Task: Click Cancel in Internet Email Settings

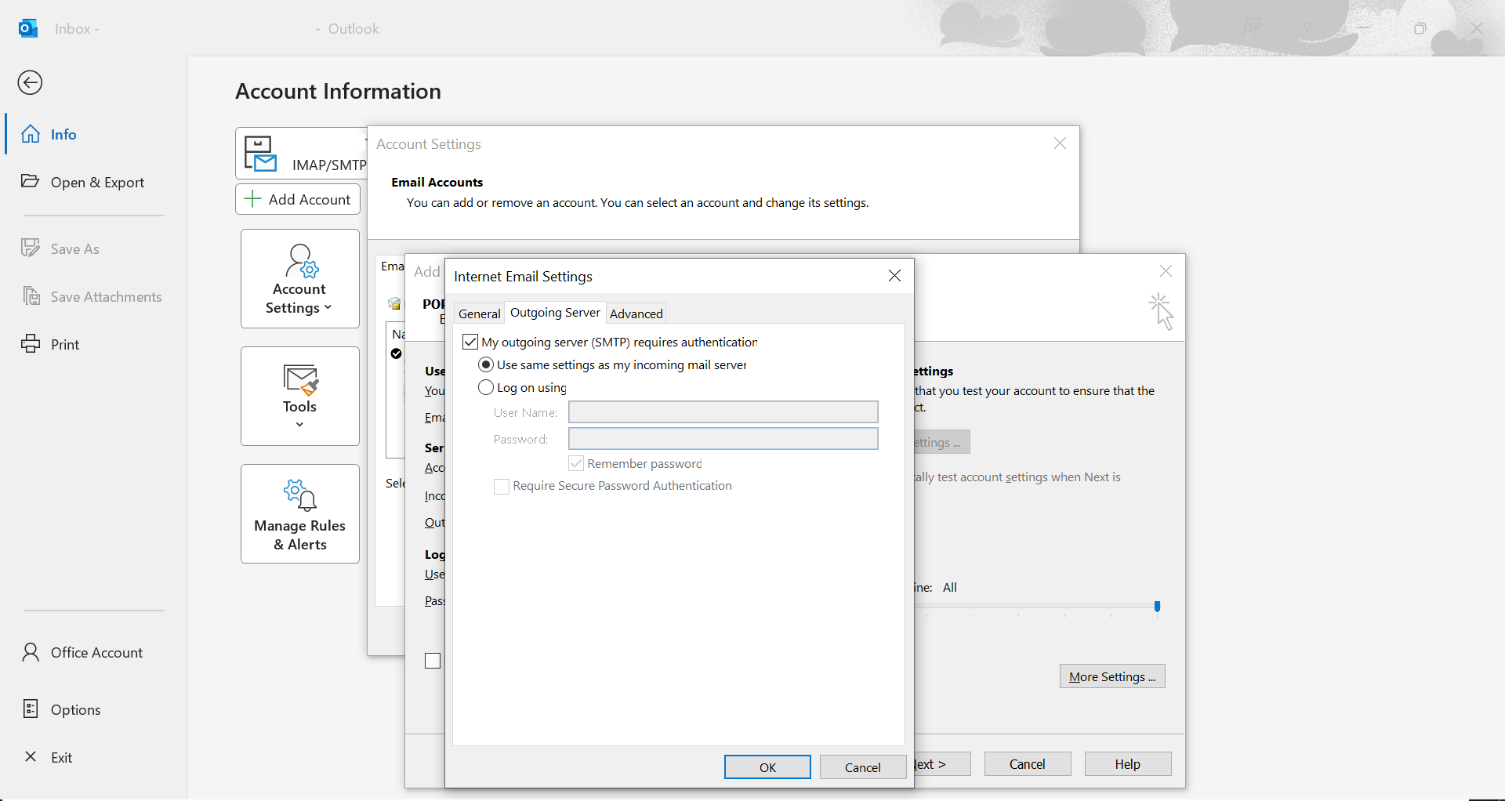Action: (x=862, y=767)
